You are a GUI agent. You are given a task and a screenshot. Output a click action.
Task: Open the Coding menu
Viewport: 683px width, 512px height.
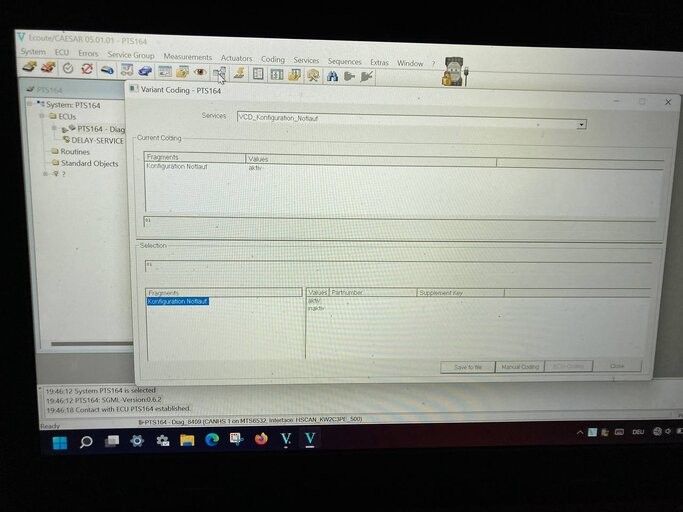(x=273, y=59)
